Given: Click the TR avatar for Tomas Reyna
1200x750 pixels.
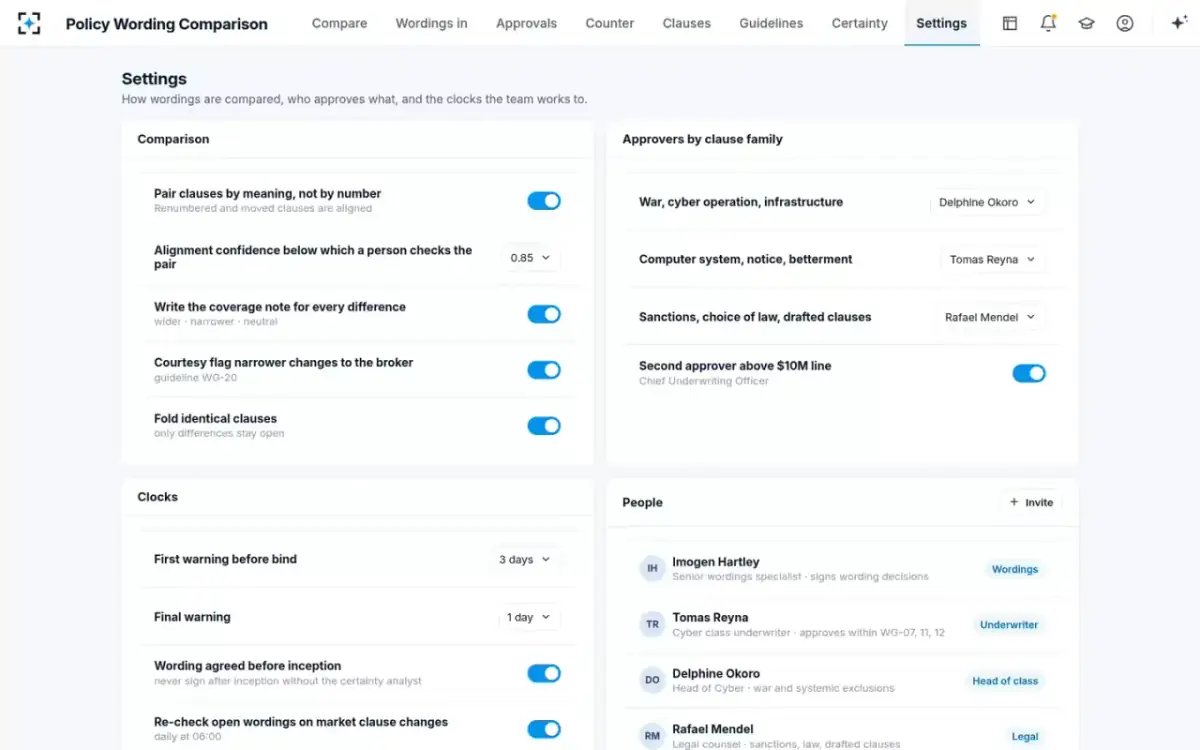Looking at the screenshot, I should point(652,625).
